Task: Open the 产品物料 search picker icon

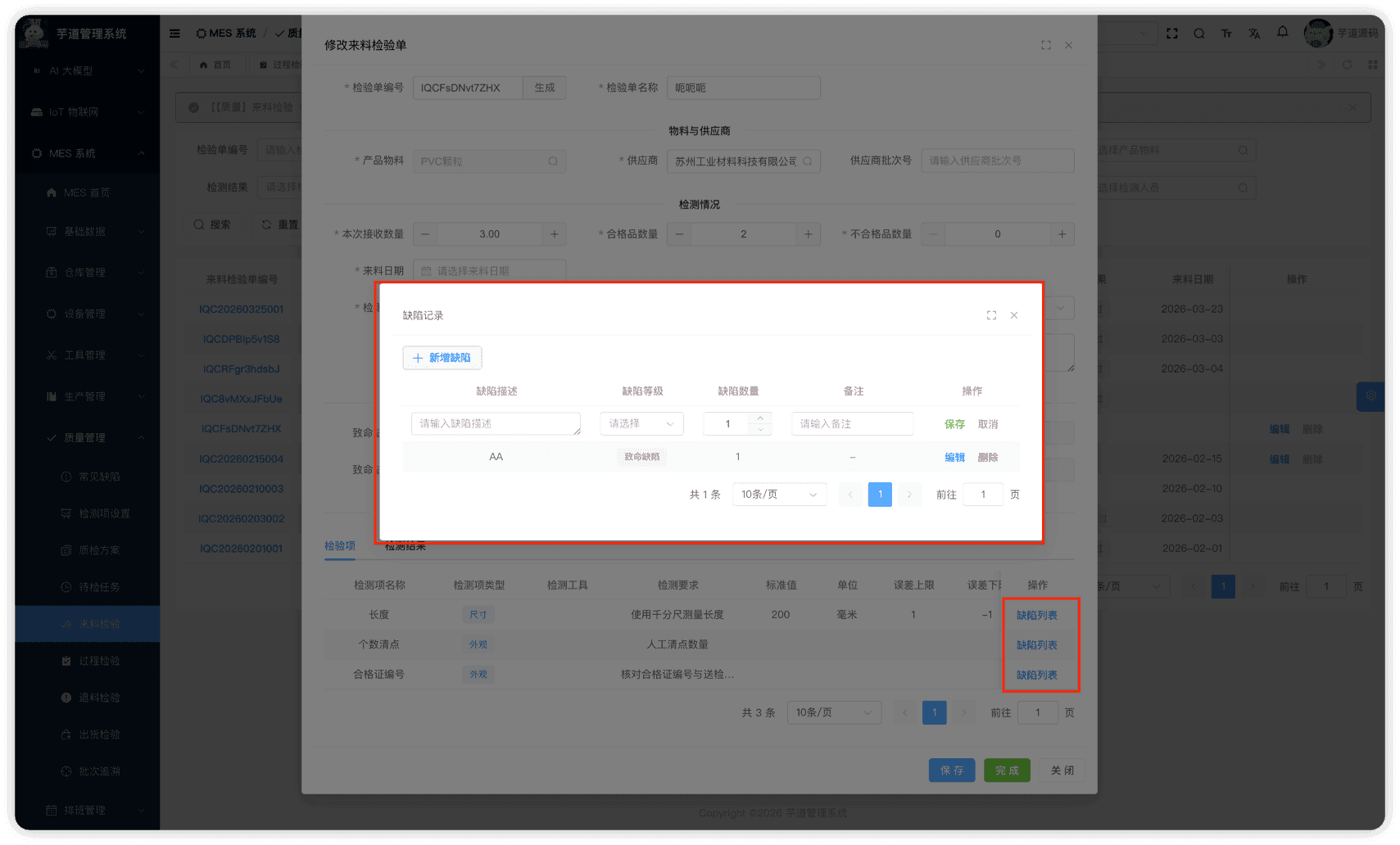Action: (554, 160)
